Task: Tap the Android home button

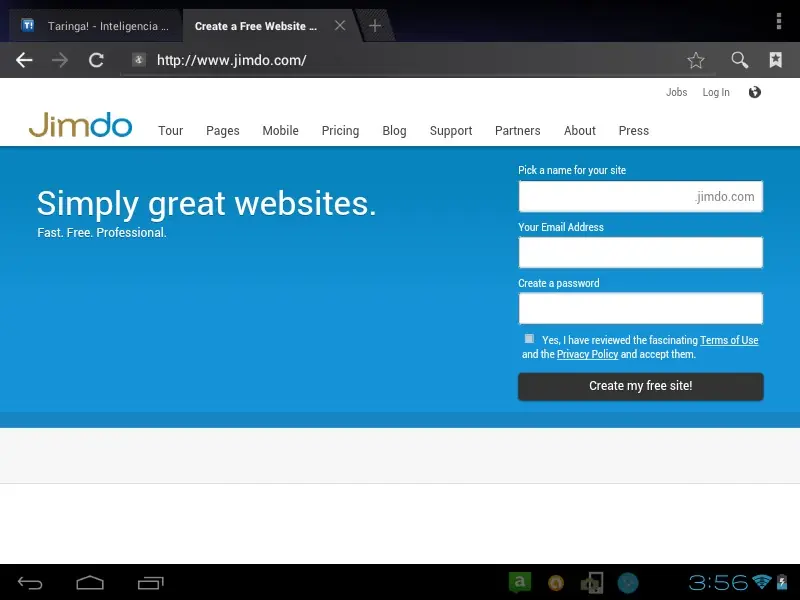Action: [90, 583]
